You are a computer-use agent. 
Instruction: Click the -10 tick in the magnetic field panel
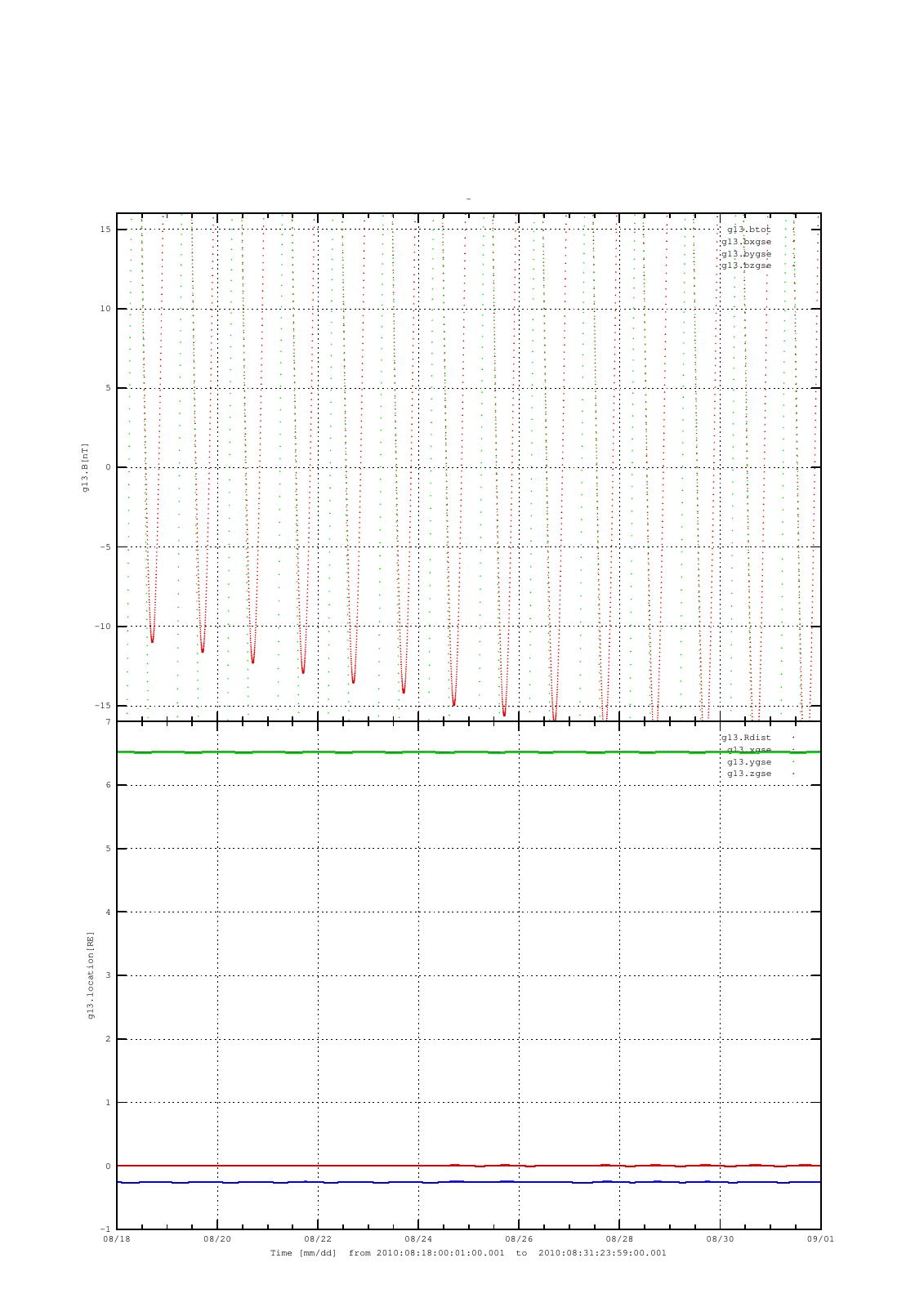coord(103,627)
